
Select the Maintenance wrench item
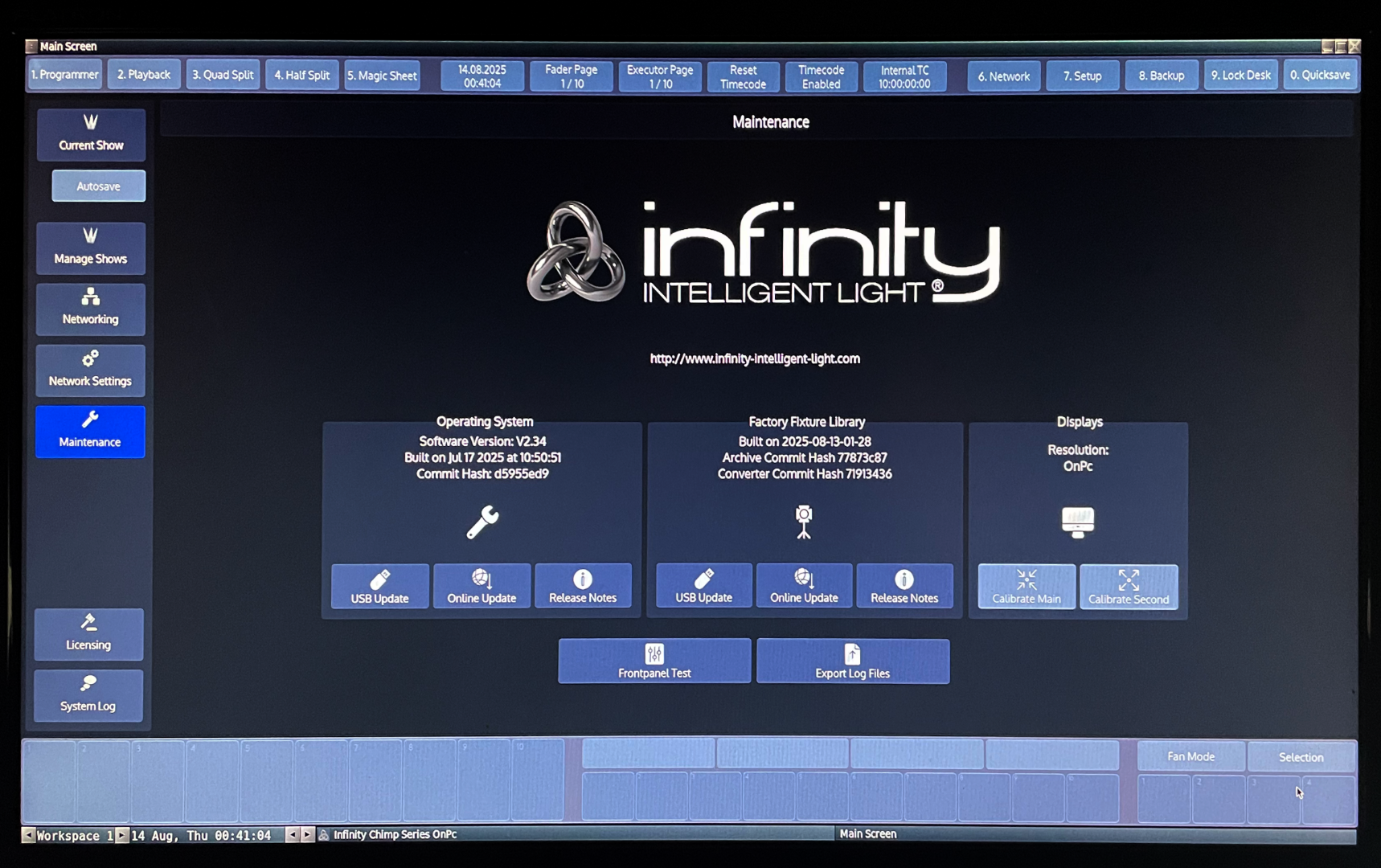[x=90, y=432]
